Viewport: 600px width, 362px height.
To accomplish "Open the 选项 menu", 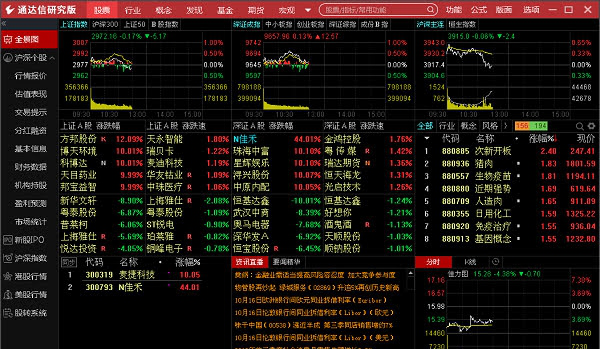I will coord(531,10).
